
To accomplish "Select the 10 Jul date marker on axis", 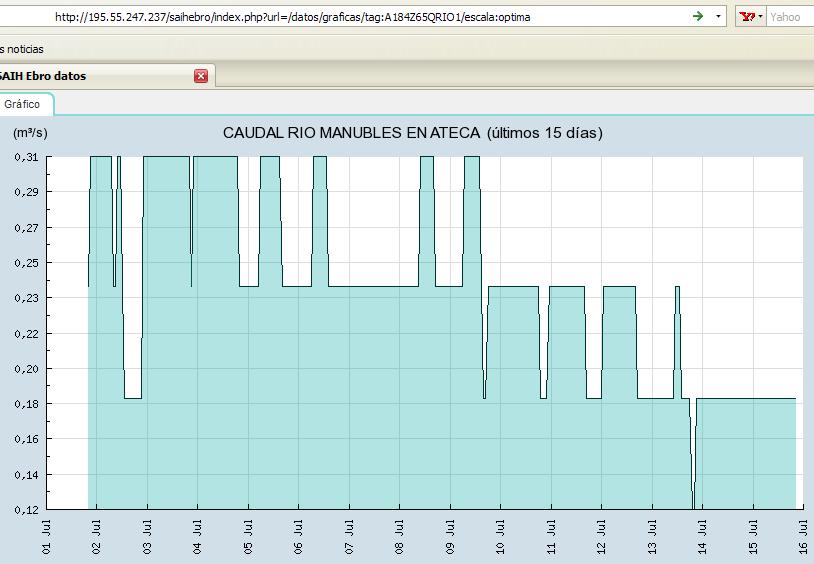I will (x=500, y=538).
